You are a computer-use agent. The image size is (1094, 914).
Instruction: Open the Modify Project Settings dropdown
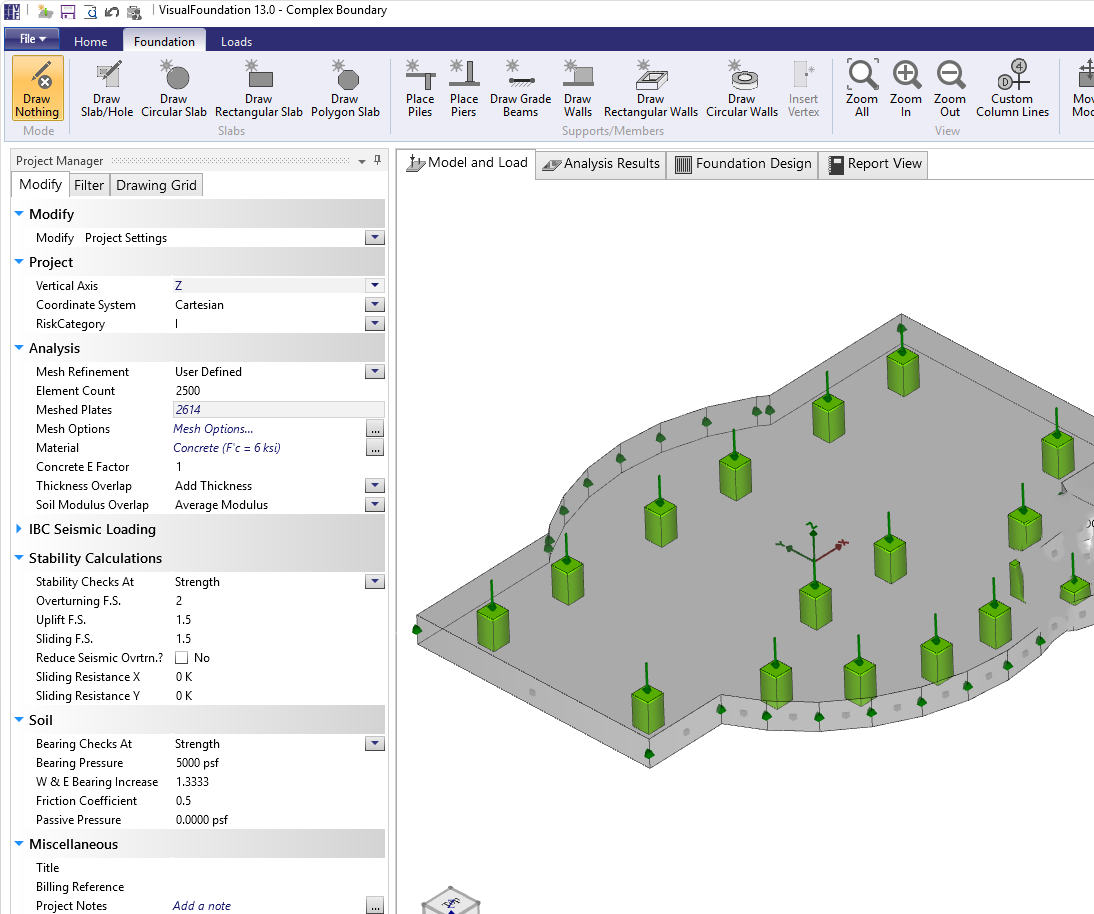click(375, 238)
